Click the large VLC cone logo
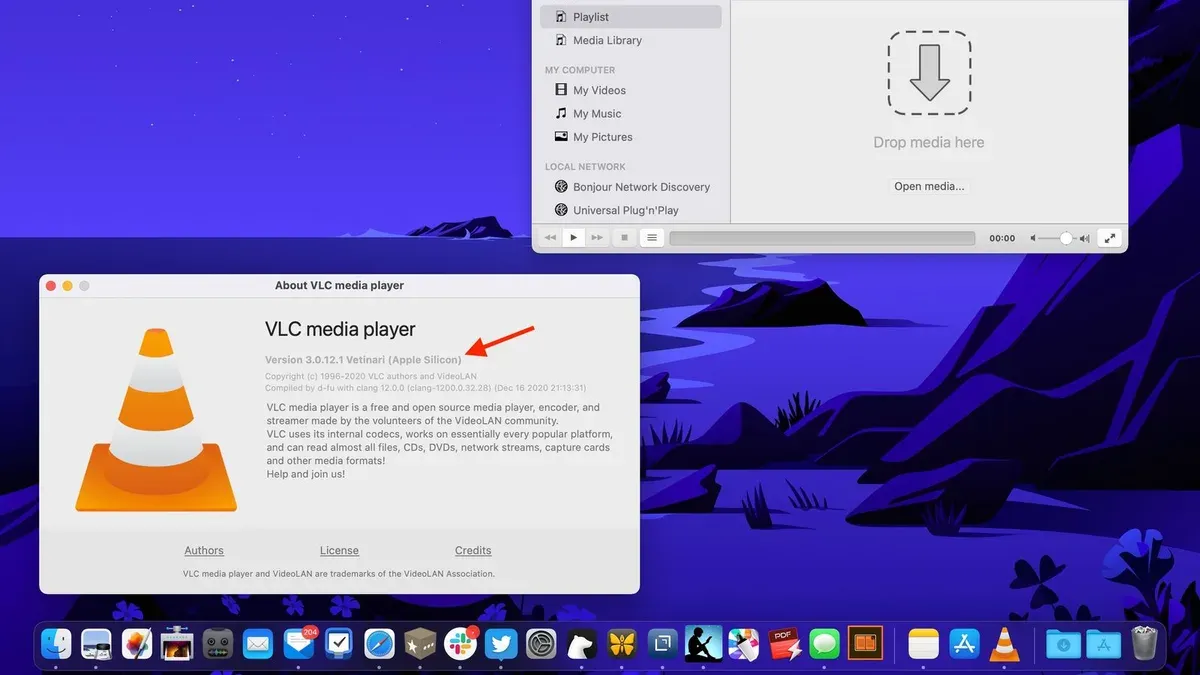 [x=156, y=419]
